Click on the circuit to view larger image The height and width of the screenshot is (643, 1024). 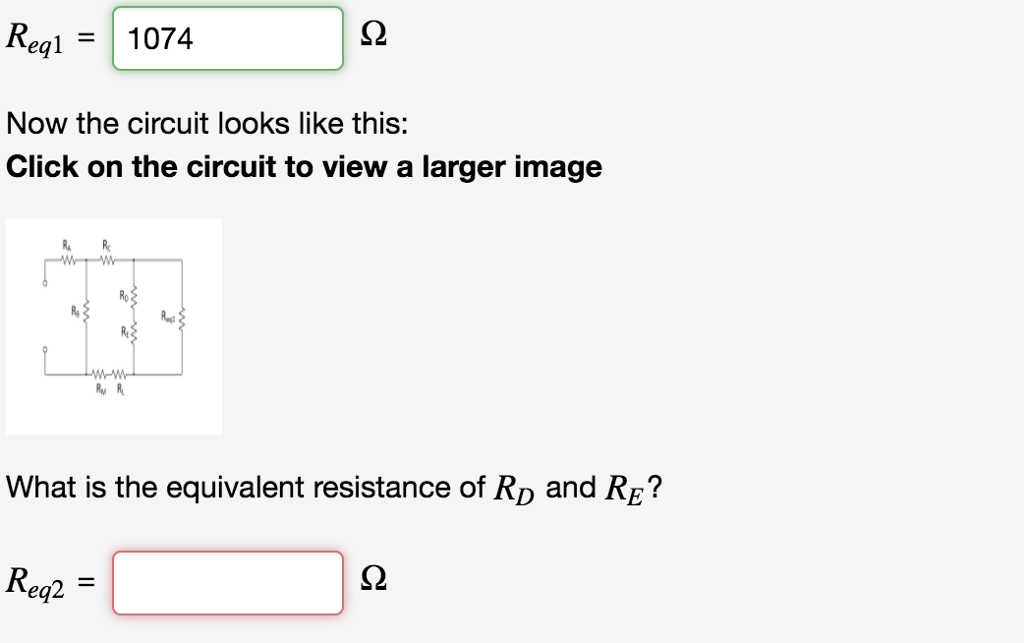tap(115, 325)
